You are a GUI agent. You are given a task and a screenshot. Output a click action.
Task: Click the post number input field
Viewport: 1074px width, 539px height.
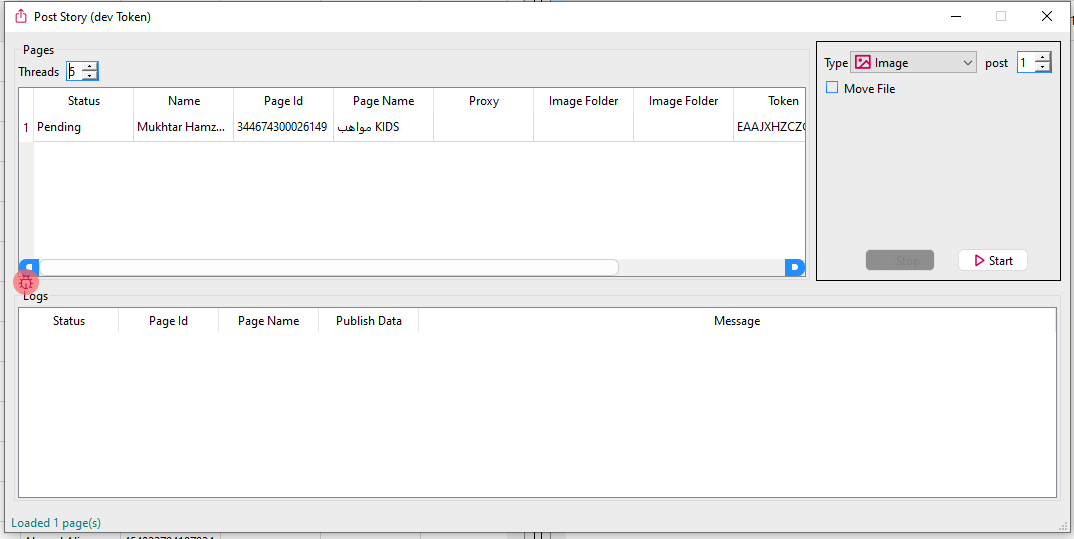[x=1025, y=63]
